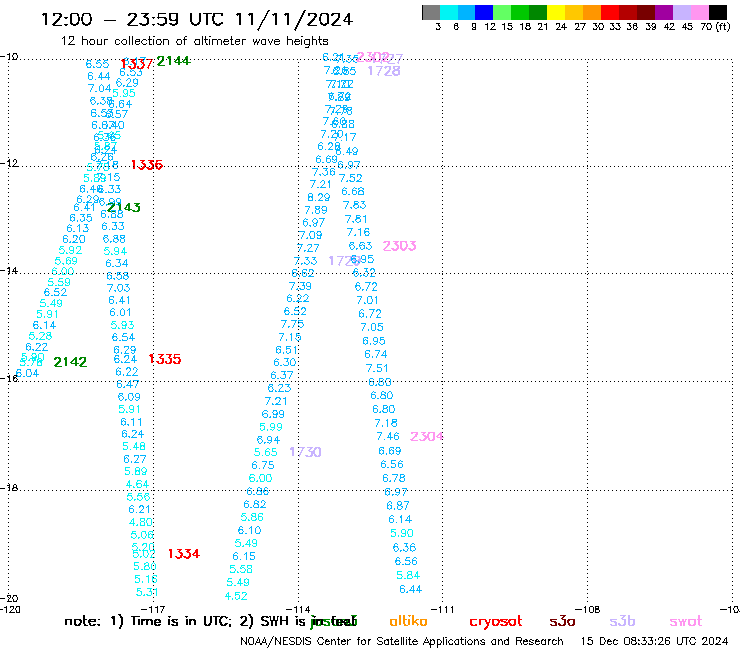Image resolution: width=740 pixels, height=650 pixels.
Task: Click the green "2142" time label
Action: coord(70,362)
